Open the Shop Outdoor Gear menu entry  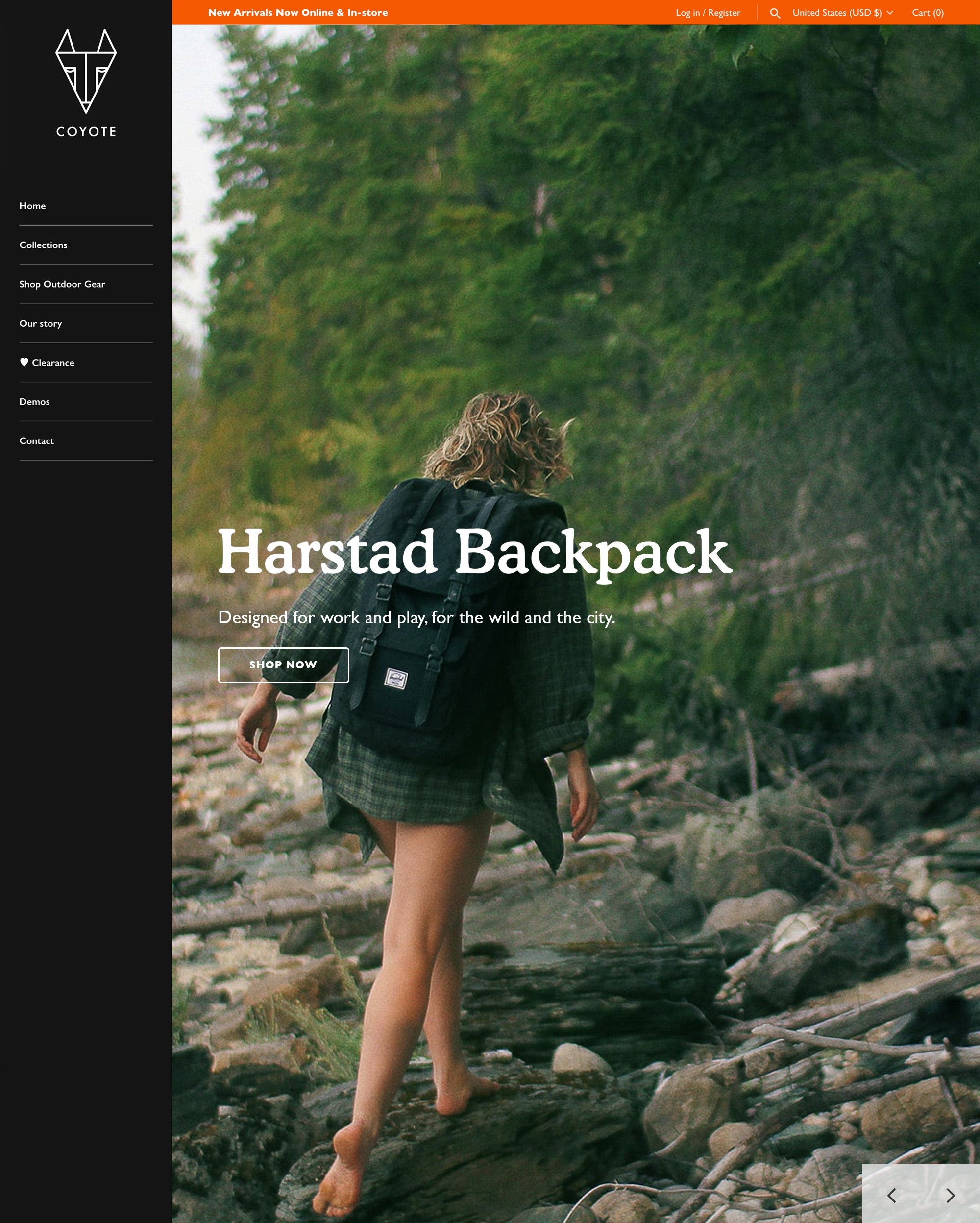click(62, 284)
